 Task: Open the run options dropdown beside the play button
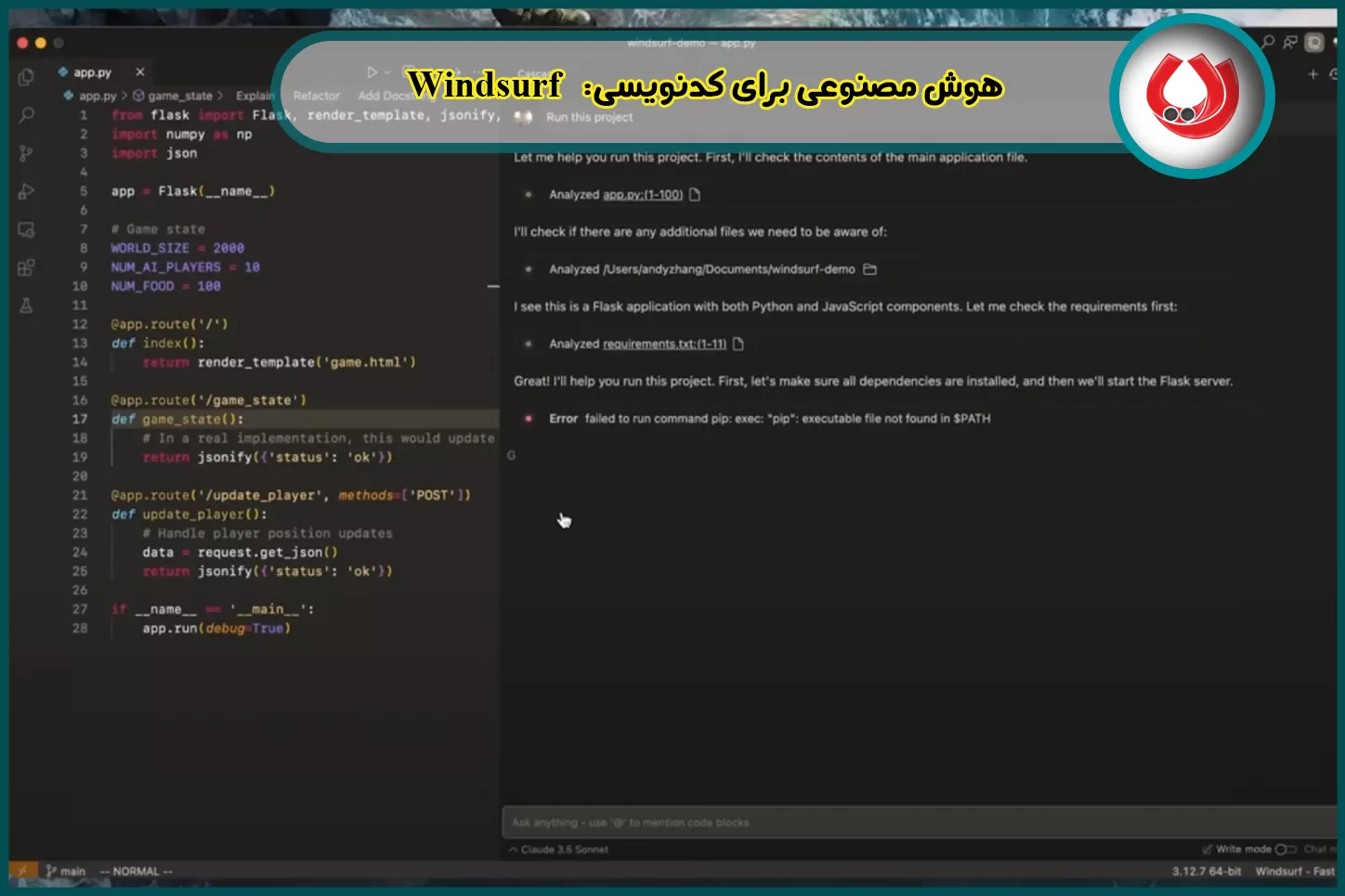coord(388,71)
